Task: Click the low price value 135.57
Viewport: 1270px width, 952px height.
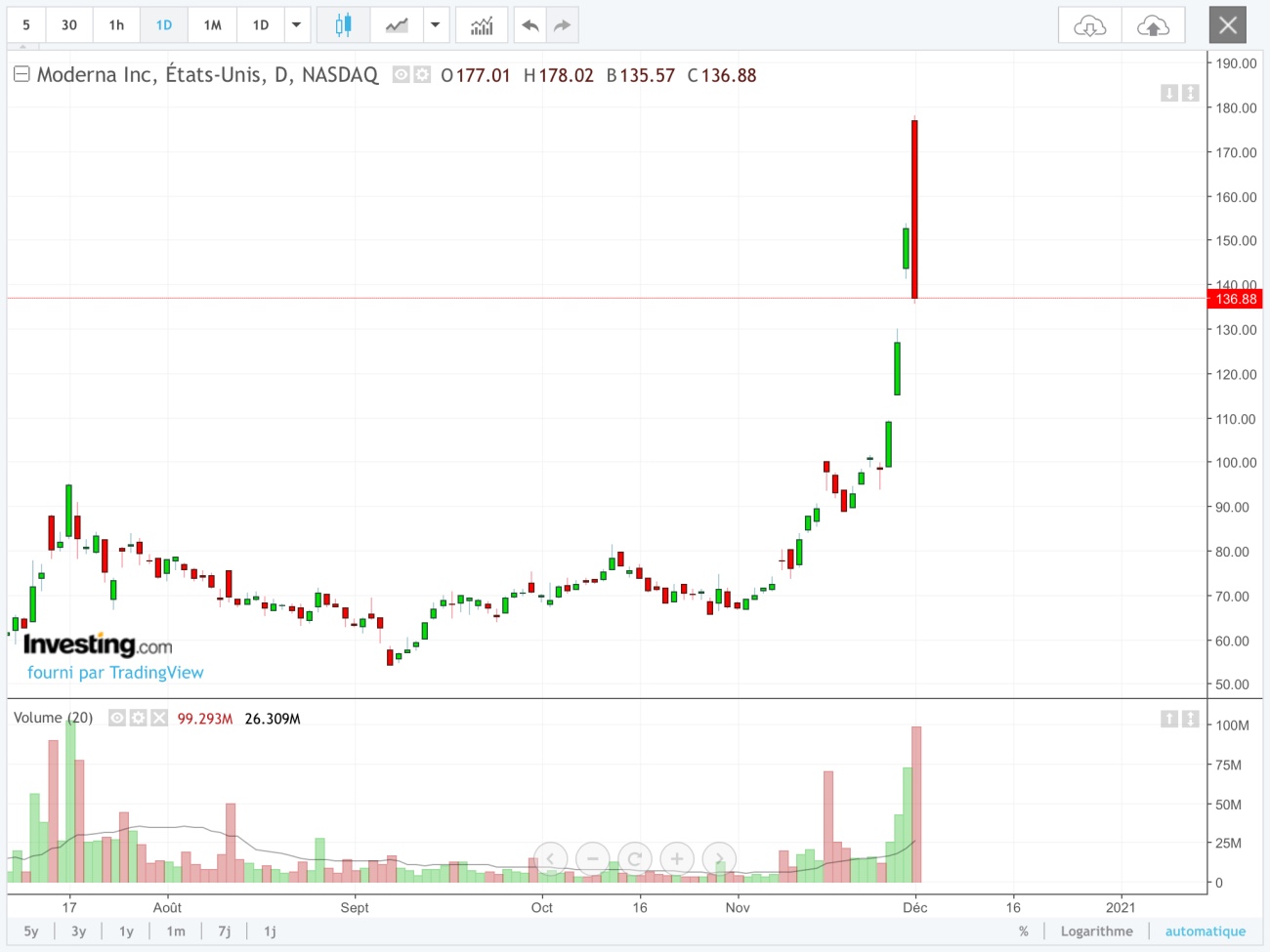Action: pos(648,75)
